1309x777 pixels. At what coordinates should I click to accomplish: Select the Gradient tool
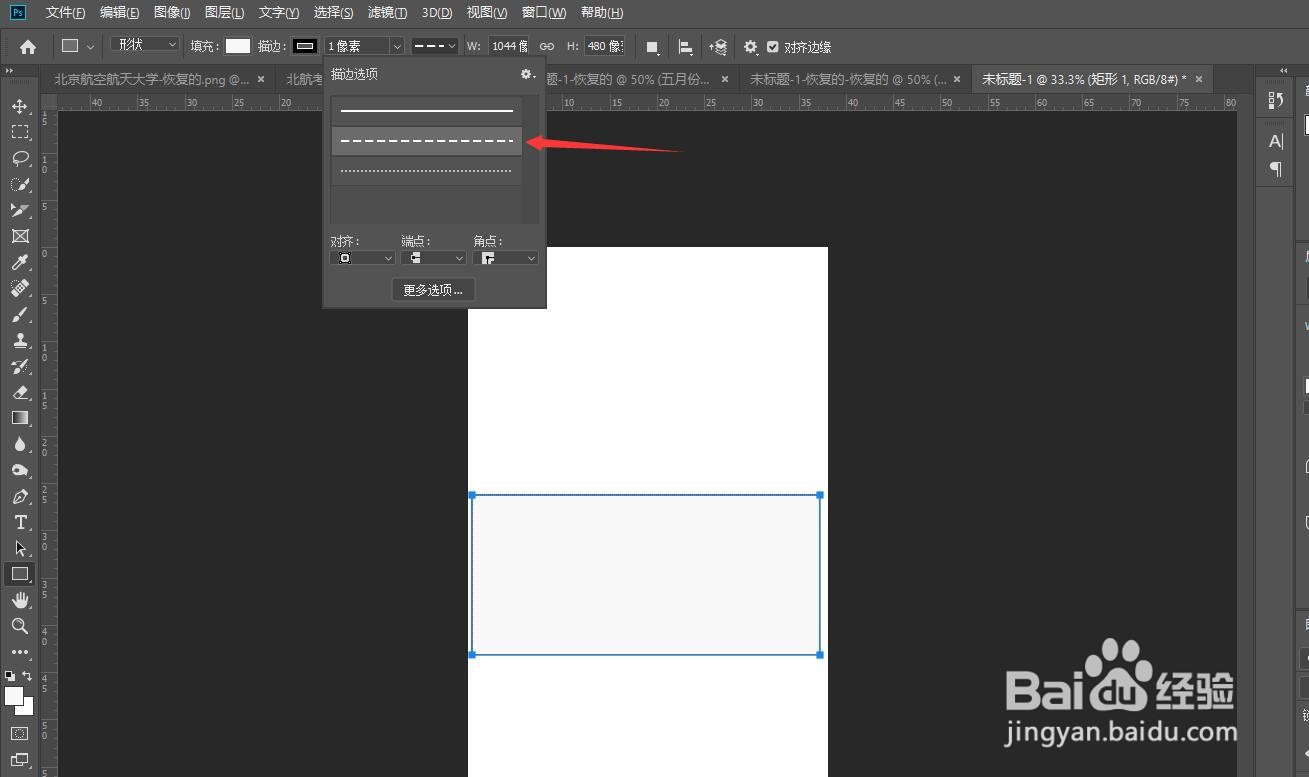pyautogui.click(x=20, y=418)
